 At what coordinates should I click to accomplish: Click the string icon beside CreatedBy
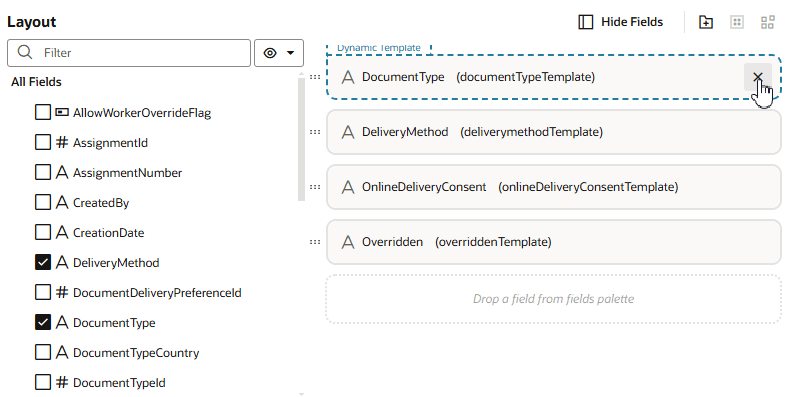coord(62,203)
